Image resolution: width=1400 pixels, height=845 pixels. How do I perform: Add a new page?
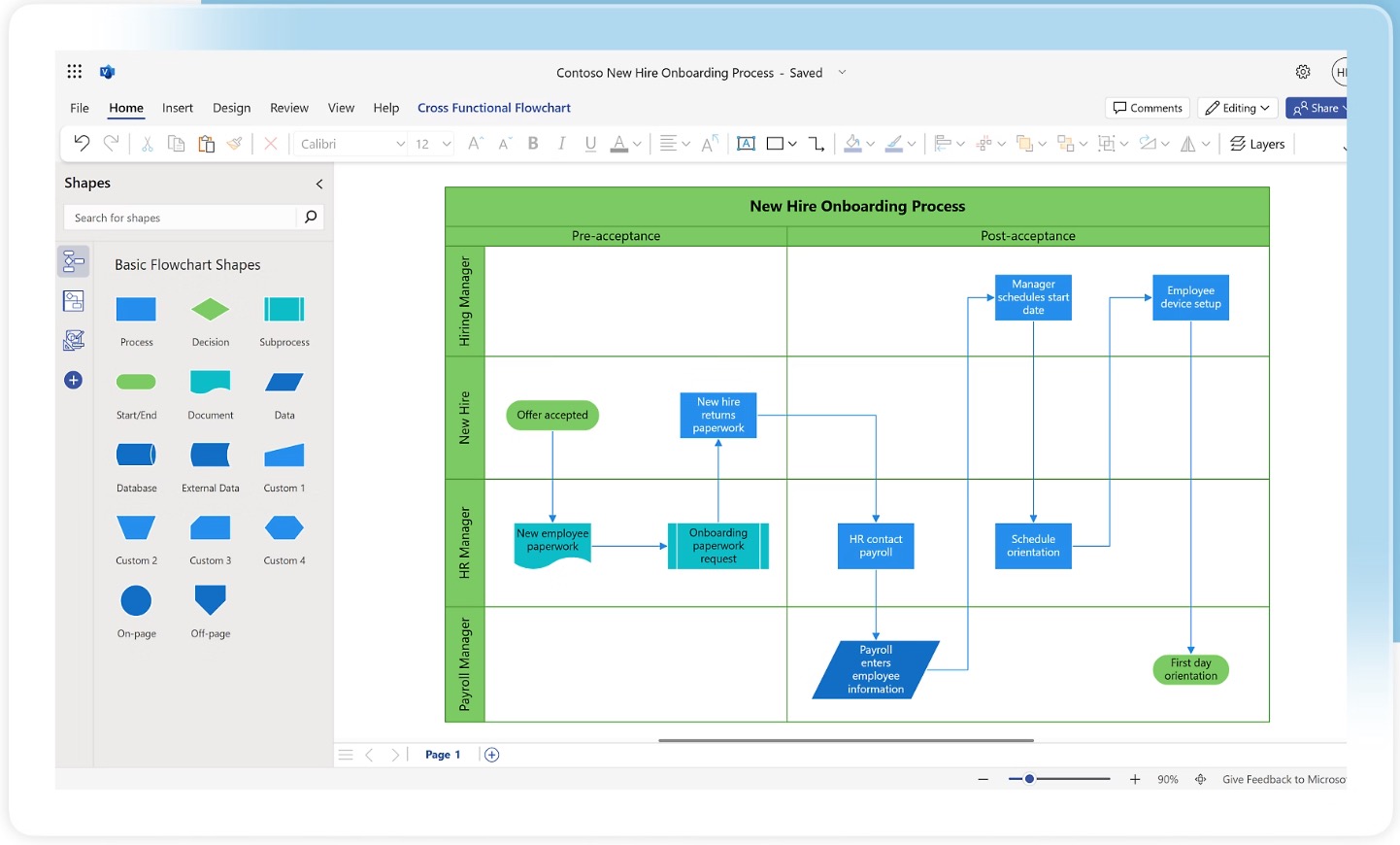pyautogui.click(x=492, y=755)
